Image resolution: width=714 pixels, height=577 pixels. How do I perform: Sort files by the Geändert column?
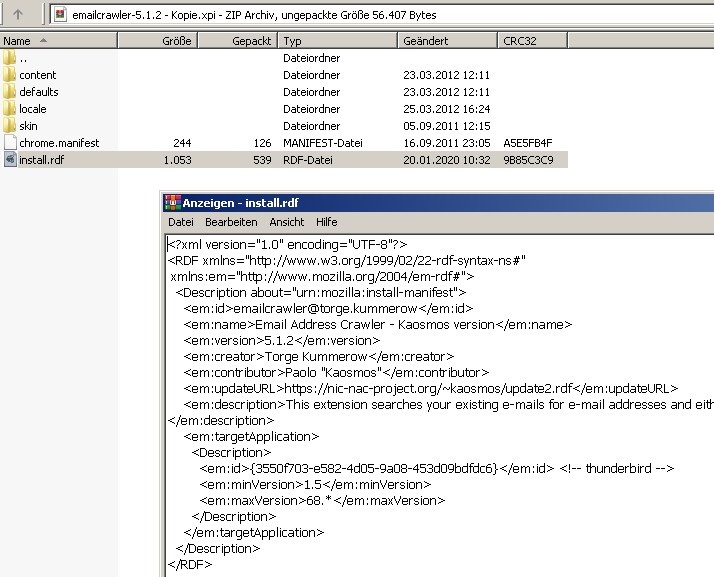click(x=447, y=41)
